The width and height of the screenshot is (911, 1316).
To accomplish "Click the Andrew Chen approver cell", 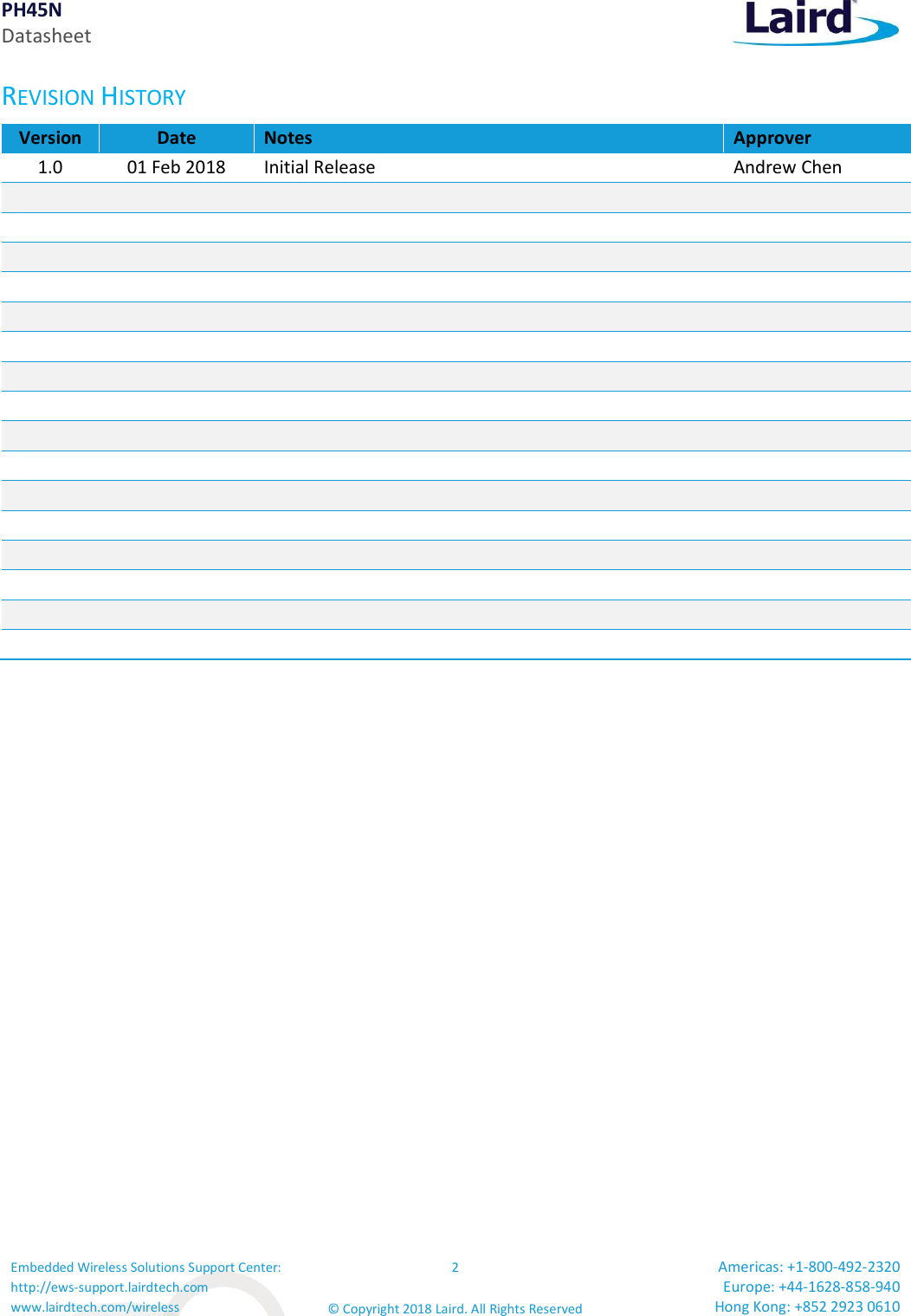I will coord(817,167).
